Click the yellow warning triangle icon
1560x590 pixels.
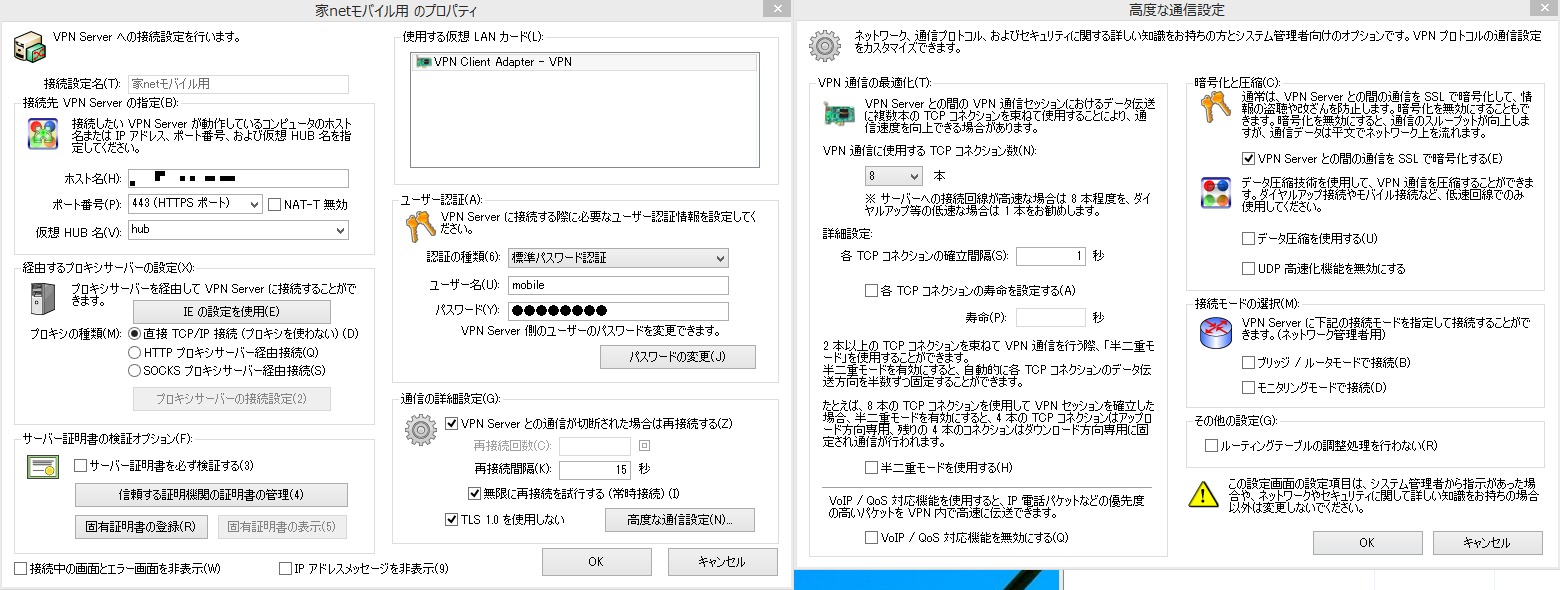point(1205,493)
